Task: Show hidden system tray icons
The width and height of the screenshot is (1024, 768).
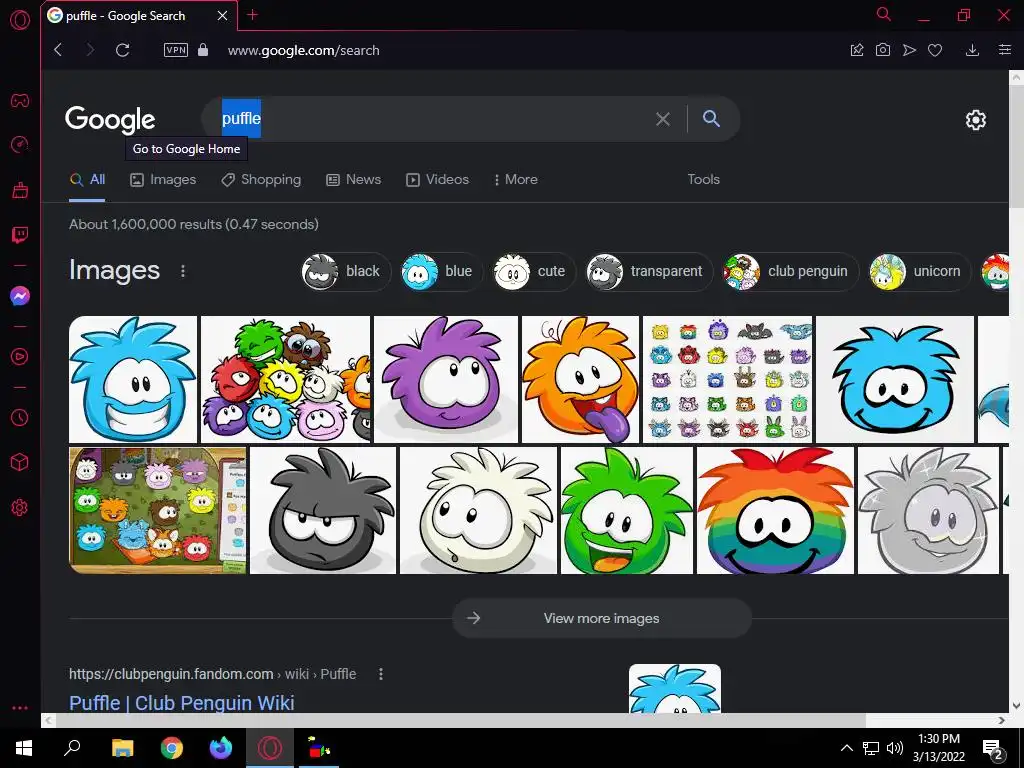Action: tap(846, 748)
